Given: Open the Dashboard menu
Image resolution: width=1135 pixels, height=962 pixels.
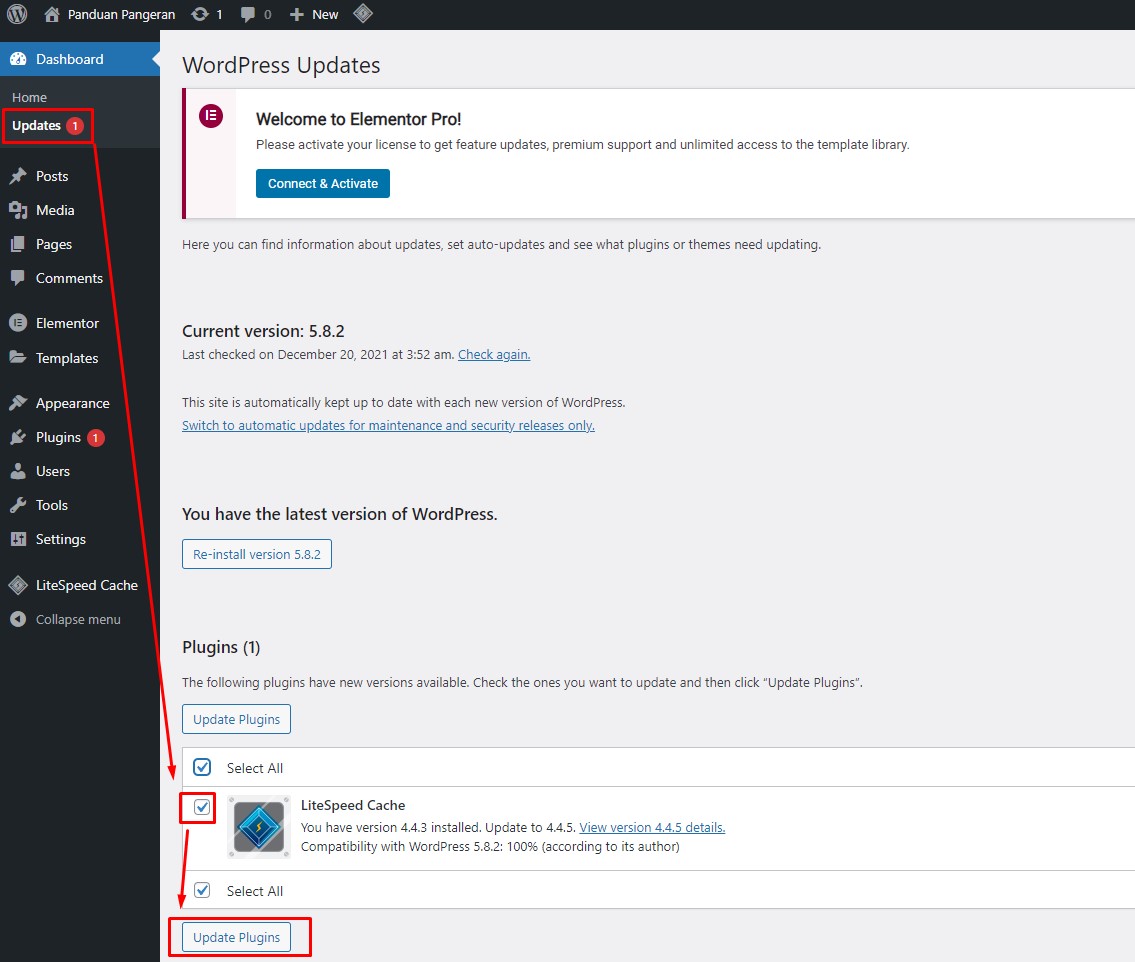Looking at the screenshot, I should pyautogui.click(x=80, y=59).
